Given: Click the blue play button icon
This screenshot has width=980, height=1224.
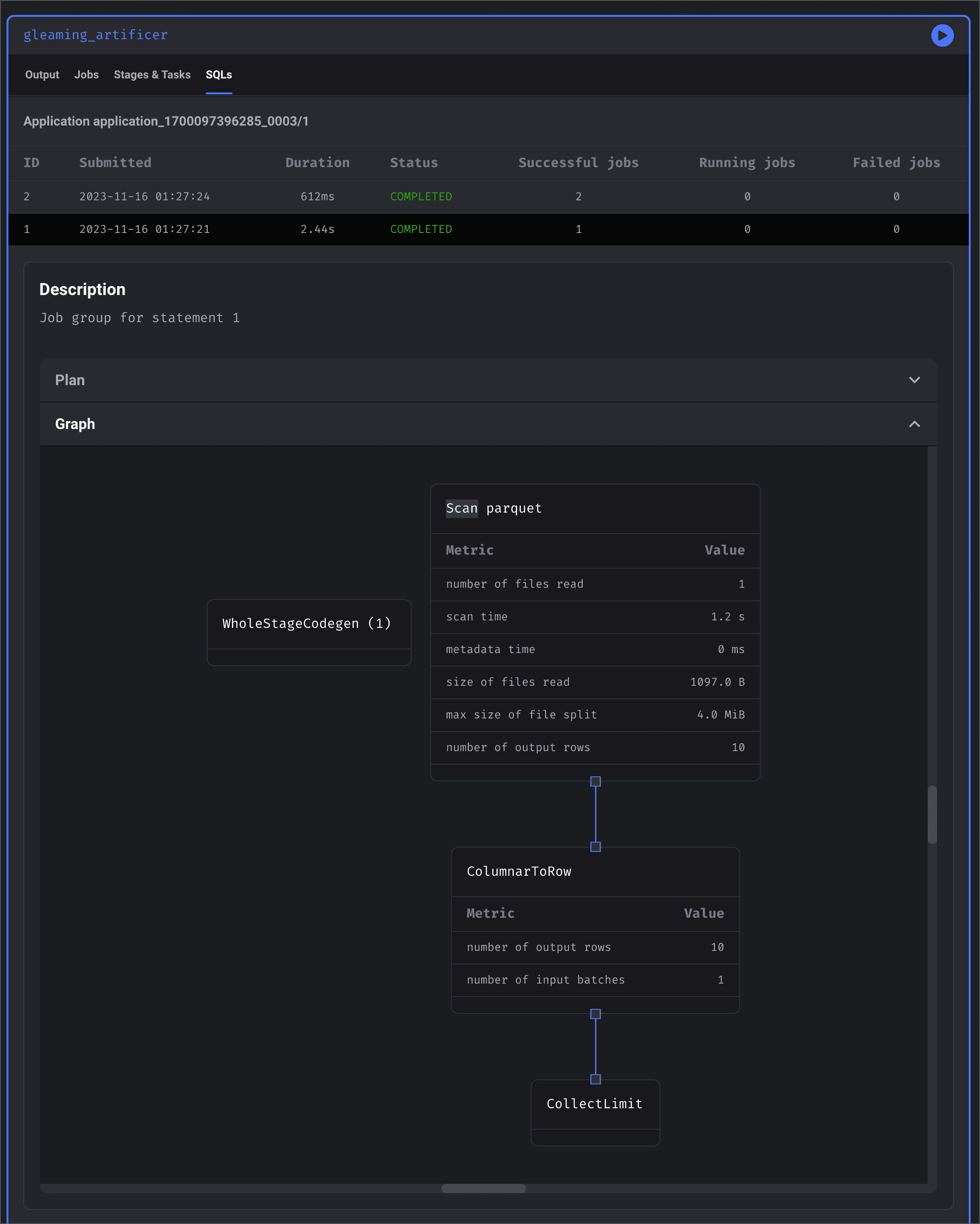Looking at the screenshot, I should pos(942,36).
